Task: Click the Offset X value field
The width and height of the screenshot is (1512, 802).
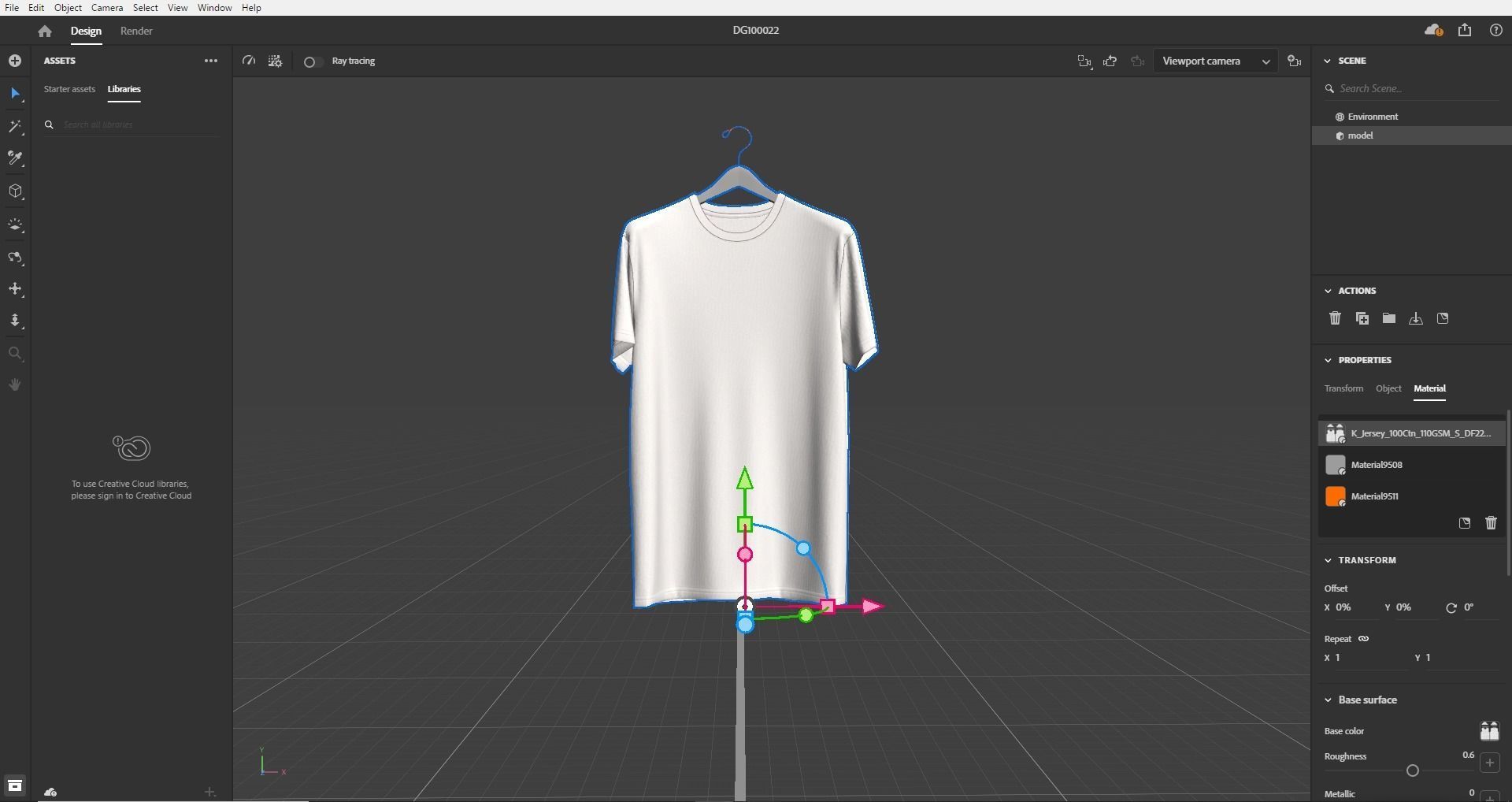Action: click(1355, 607)
